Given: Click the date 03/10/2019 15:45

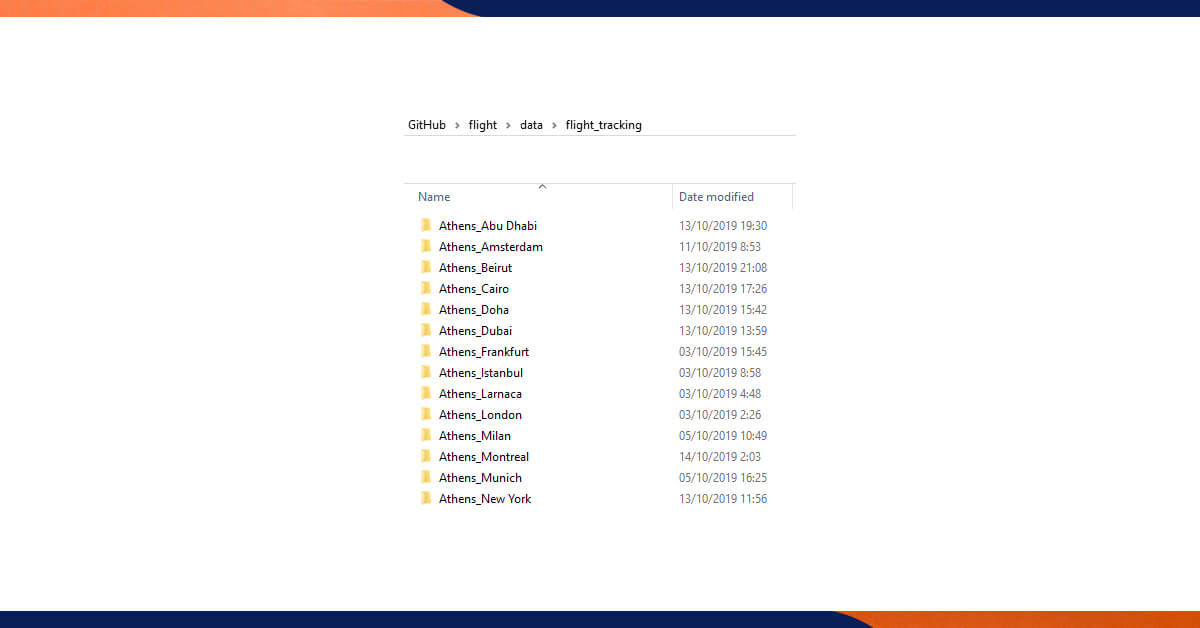Looking at the screenshot, I should point(723,352).
